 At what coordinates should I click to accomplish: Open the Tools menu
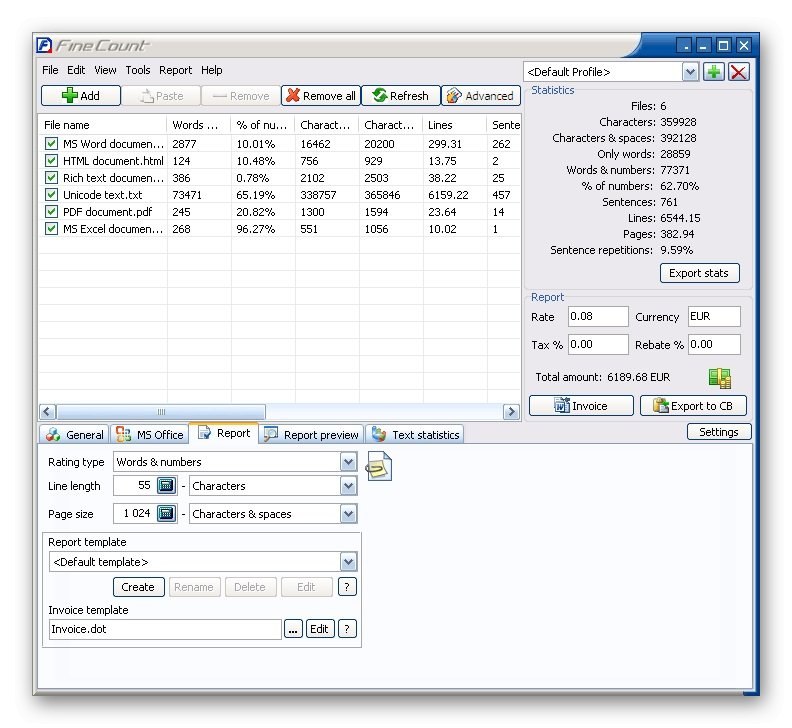click(x=138, y=70)
